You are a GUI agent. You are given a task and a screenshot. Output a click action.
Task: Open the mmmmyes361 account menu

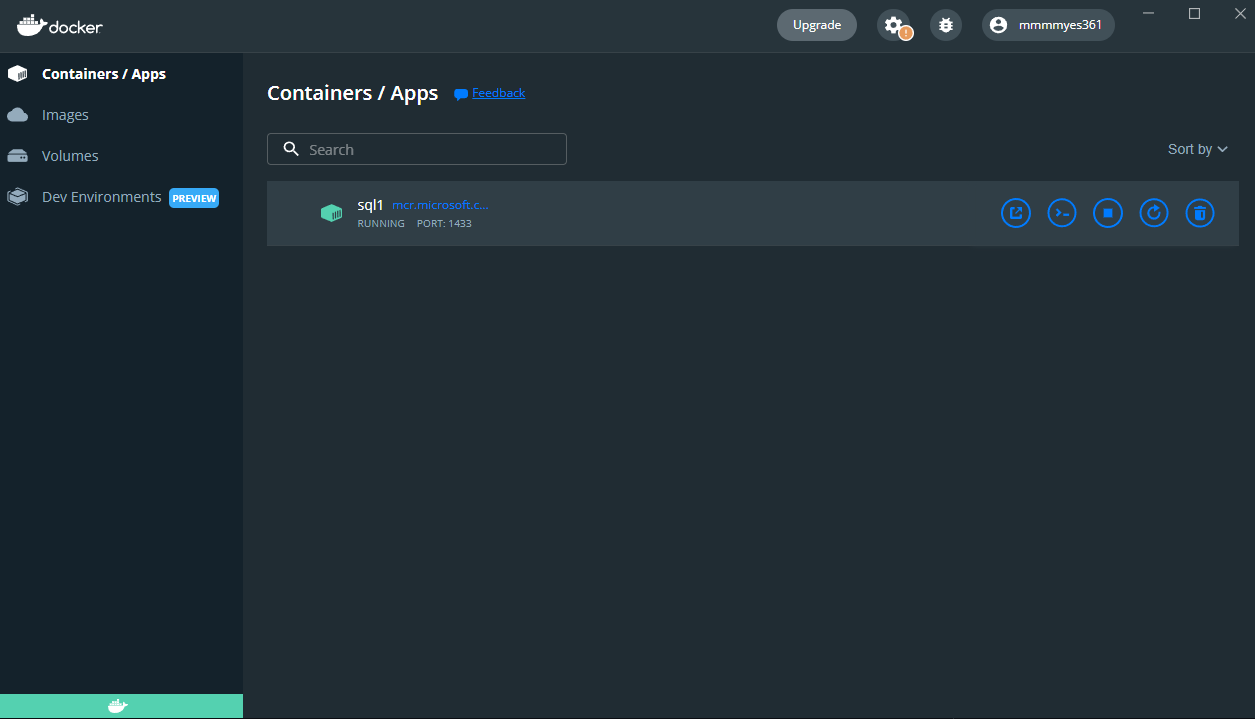(x=1048, y=24)
